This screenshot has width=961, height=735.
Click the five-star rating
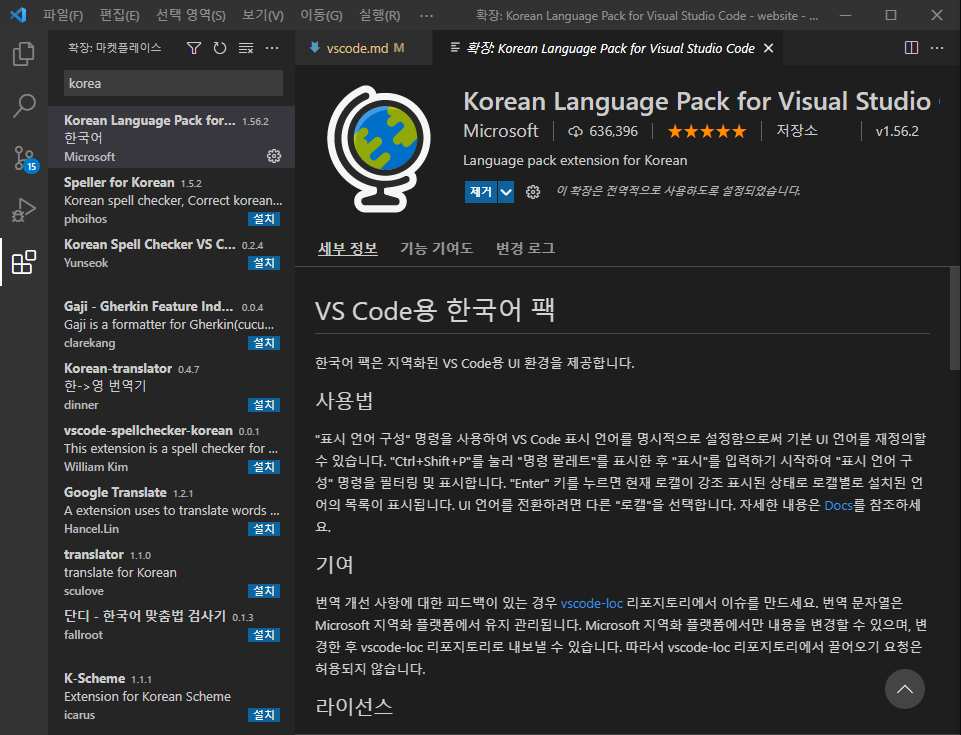pyautogui.click(x=707, y=131)
